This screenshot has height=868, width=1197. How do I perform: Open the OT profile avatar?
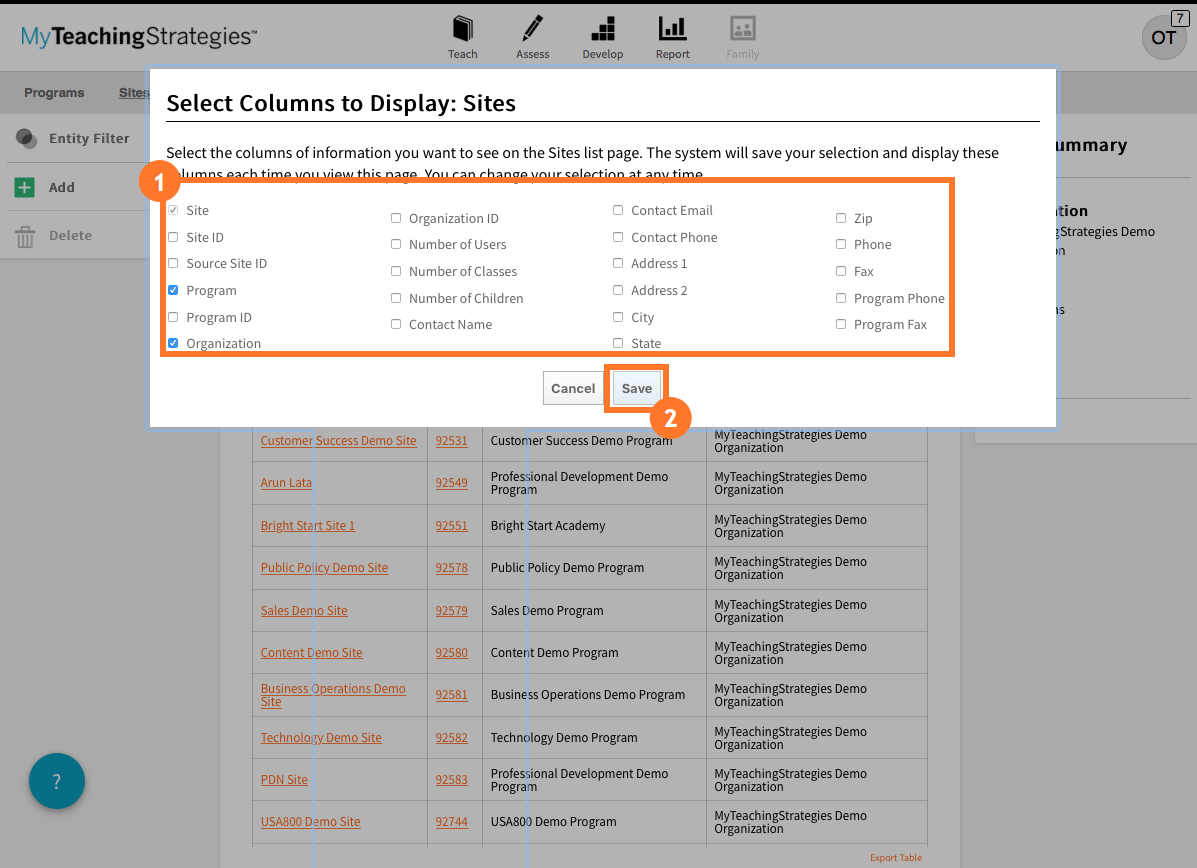point(1163,38)
